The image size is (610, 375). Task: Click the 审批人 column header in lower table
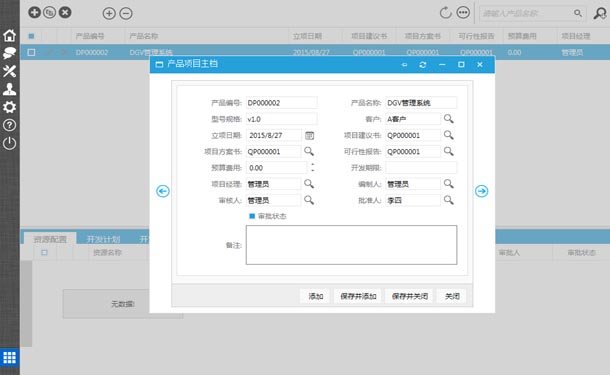coord(509,253)
